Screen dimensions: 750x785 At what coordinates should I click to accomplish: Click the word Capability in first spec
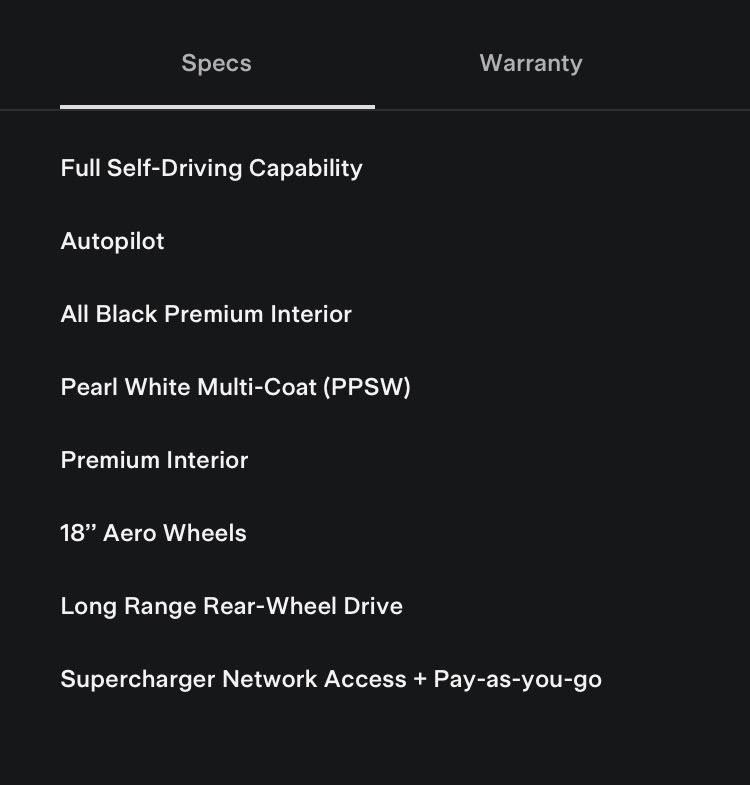(305, 168)
